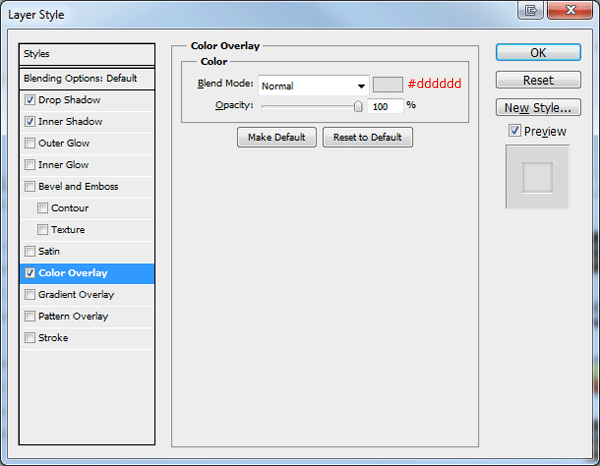Image resolution: width=600 pixels, height=466 pixels.
Task: Toggle the Preview checkbox
Action: tap(514, 131)
